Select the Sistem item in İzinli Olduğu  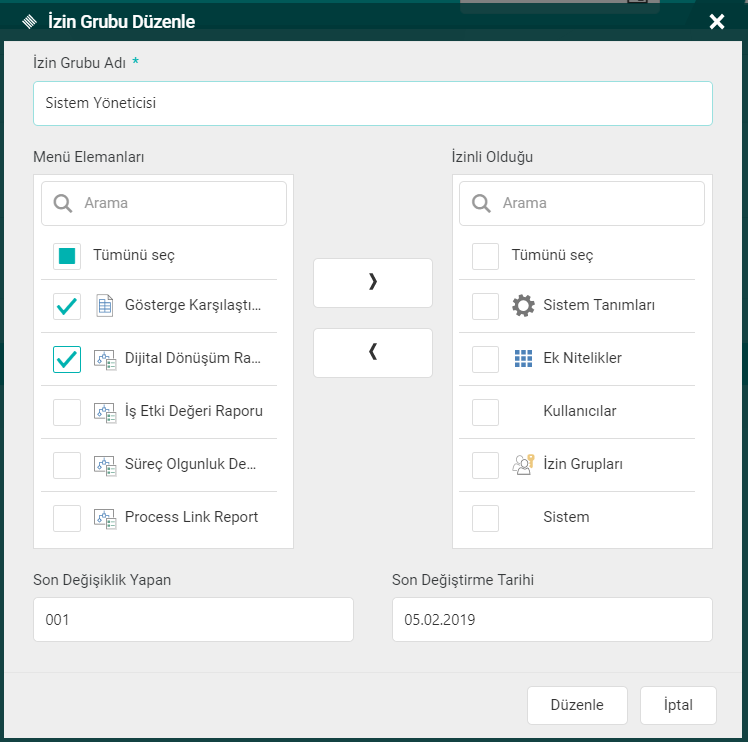tap(485, 517)
